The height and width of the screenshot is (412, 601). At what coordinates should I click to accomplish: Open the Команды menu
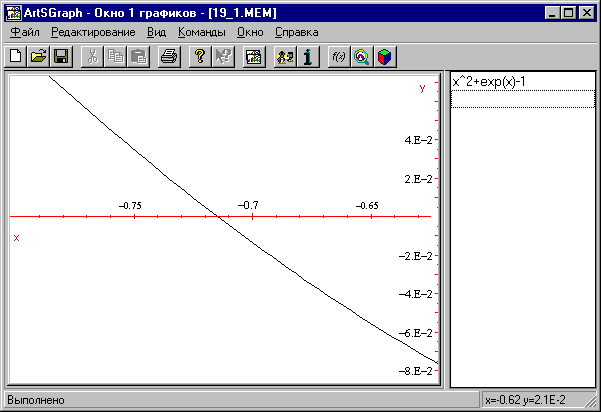coord(201,32)
